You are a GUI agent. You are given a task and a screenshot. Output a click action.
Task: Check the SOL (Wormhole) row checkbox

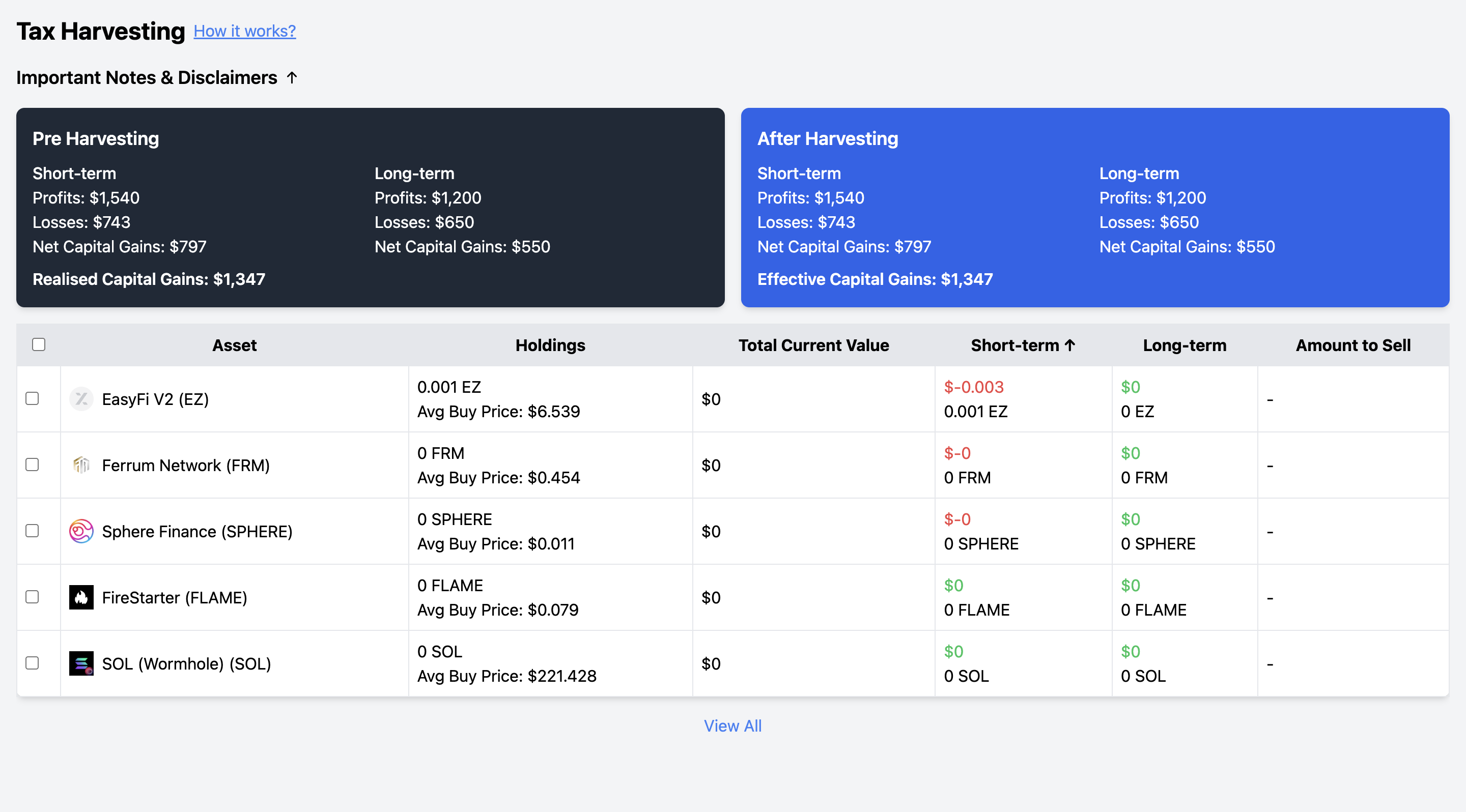33,663
